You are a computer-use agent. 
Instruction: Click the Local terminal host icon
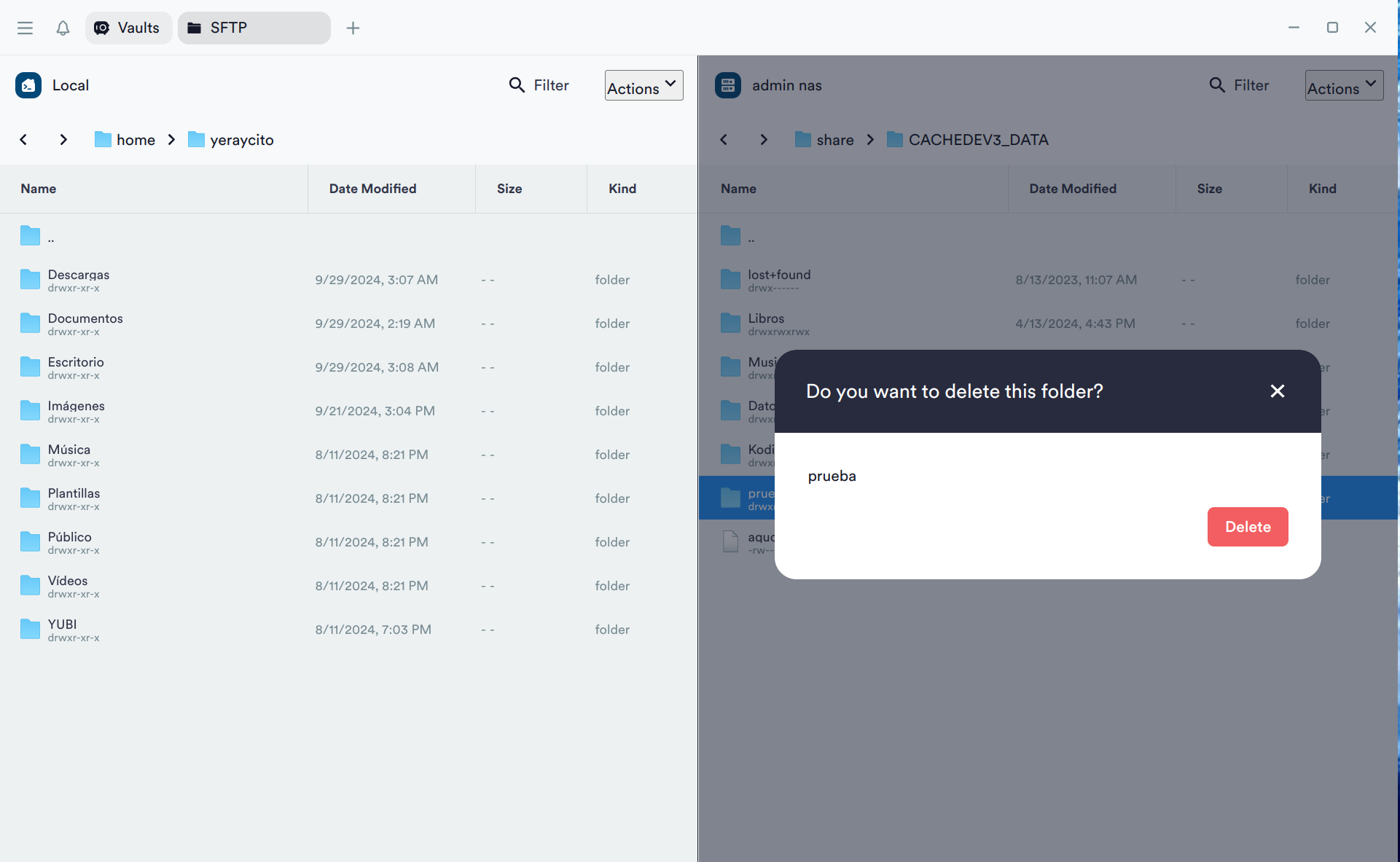(x=28, y=85)
